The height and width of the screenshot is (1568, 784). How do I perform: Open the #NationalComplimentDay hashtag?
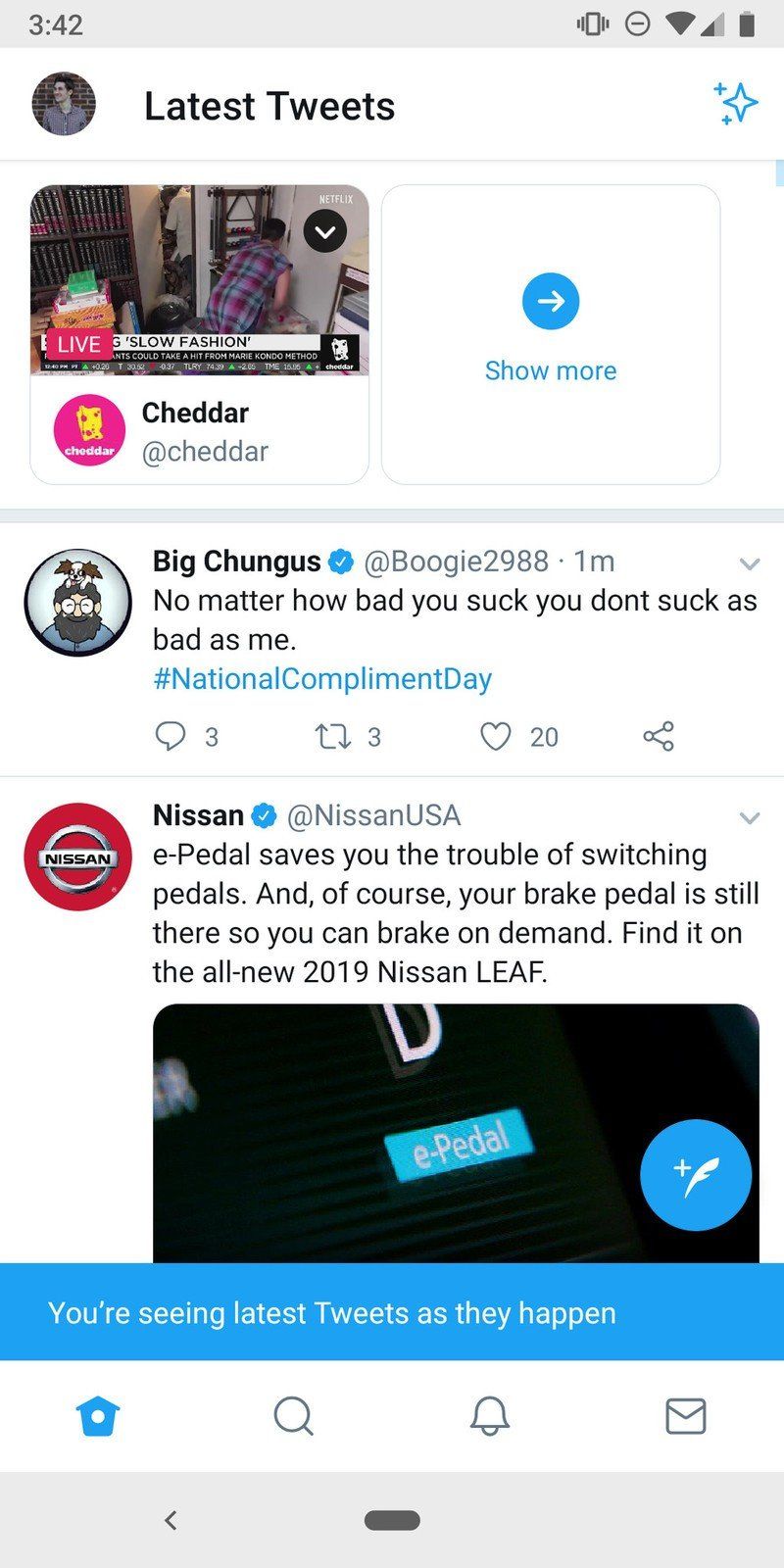pyautogui.click(x=320, y=678)
